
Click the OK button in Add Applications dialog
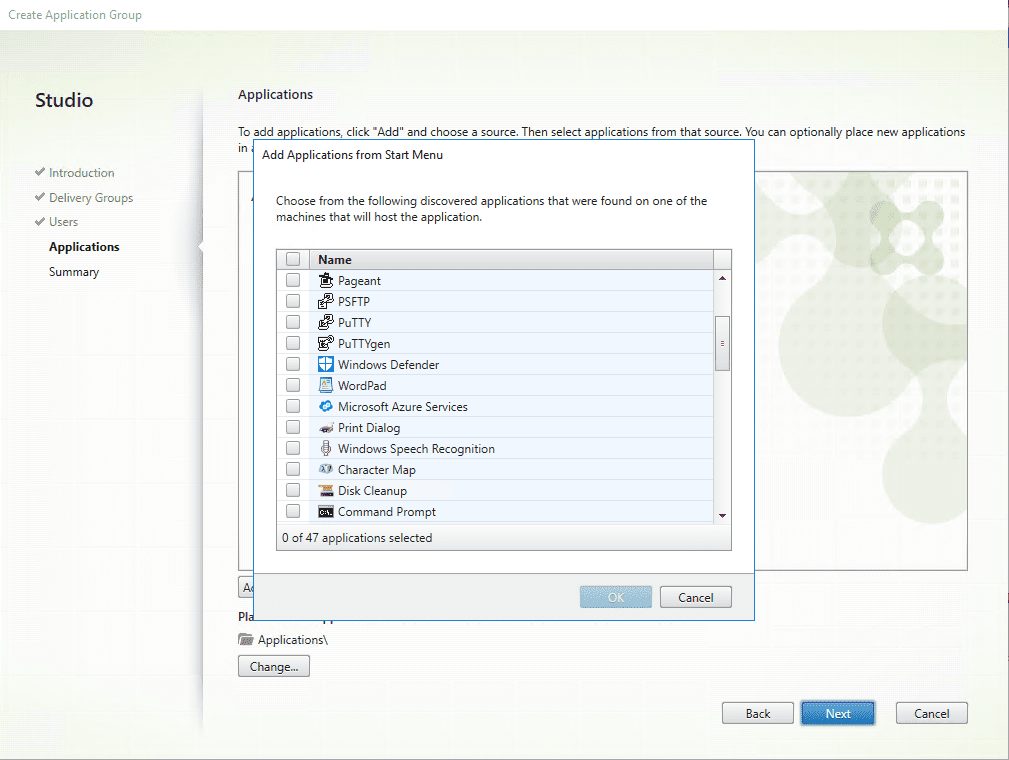click(616, 597)
